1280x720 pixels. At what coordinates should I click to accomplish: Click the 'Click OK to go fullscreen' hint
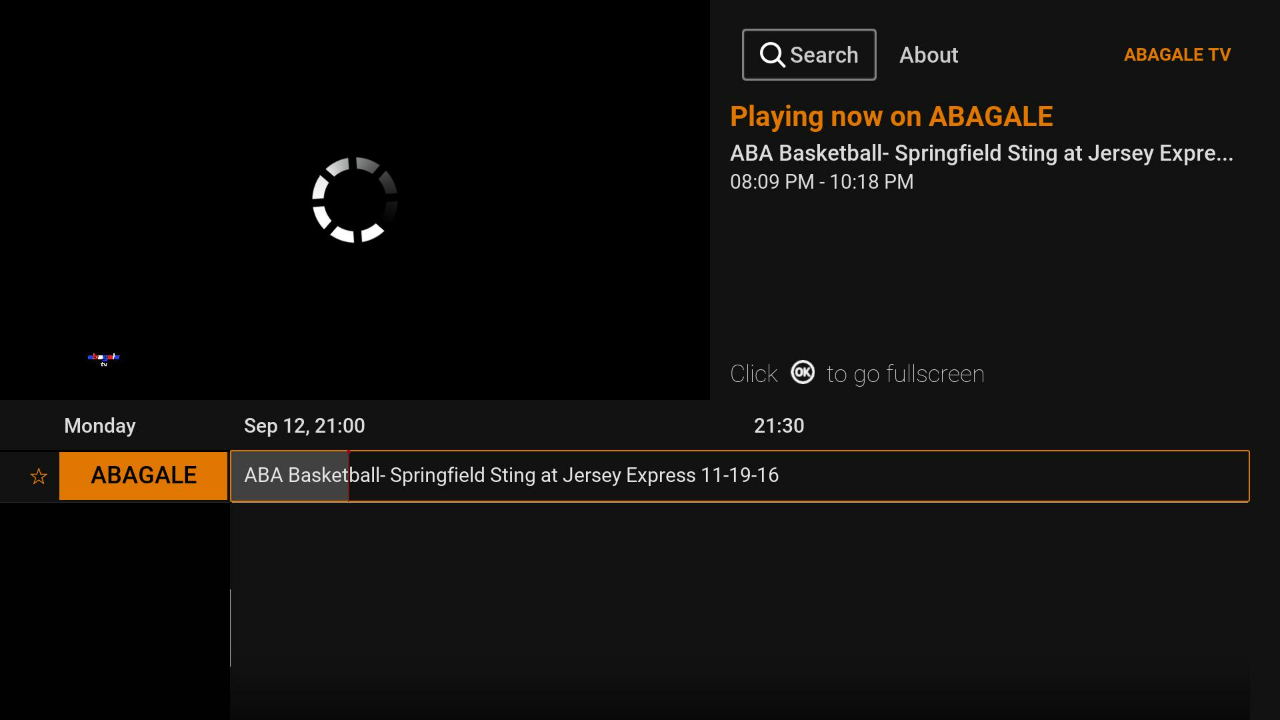(x=857, y=373)
